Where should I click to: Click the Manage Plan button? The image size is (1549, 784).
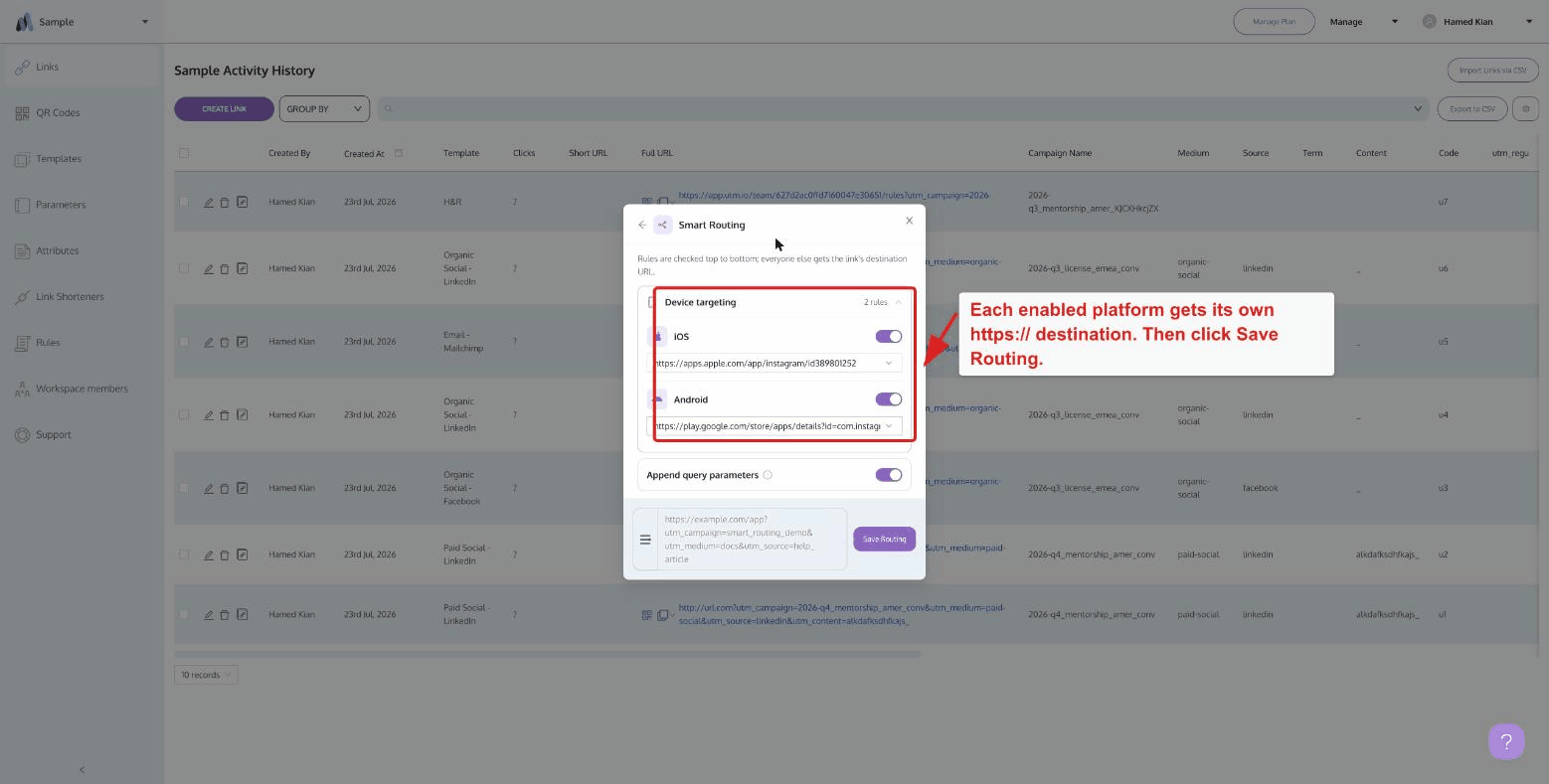[1274, 22]
